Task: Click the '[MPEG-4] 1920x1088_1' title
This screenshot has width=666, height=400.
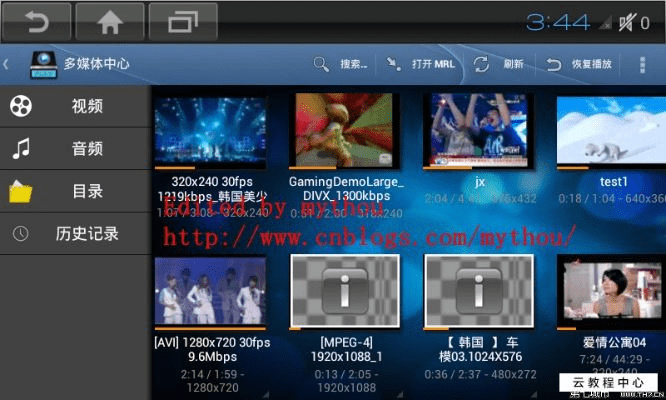Action: pyautogui.click(x=346, y=349)
